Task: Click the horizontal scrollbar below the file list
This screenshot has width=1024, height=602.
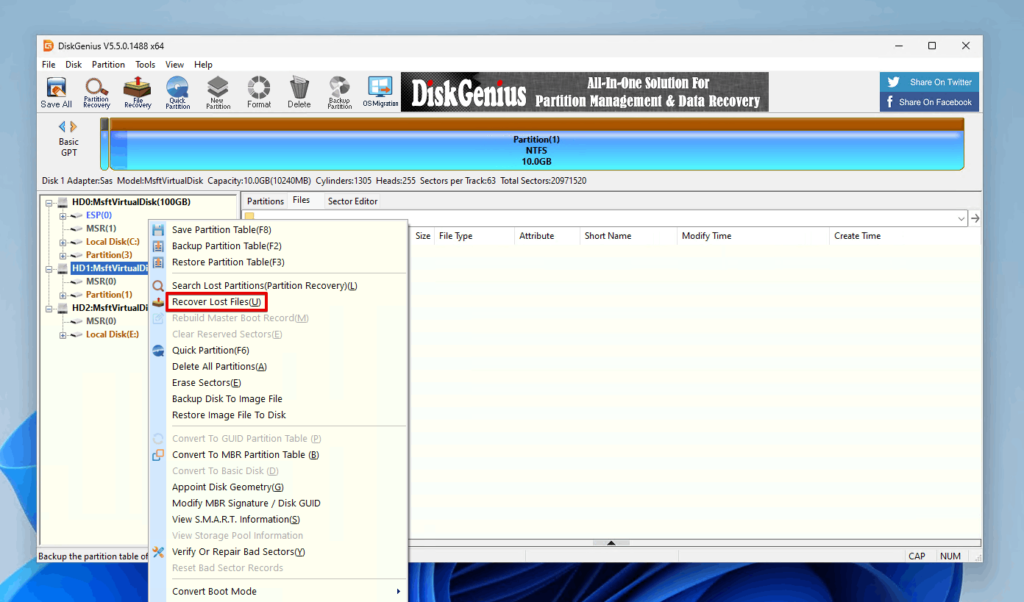Action: pyautogui.click(x=611, y=543)
